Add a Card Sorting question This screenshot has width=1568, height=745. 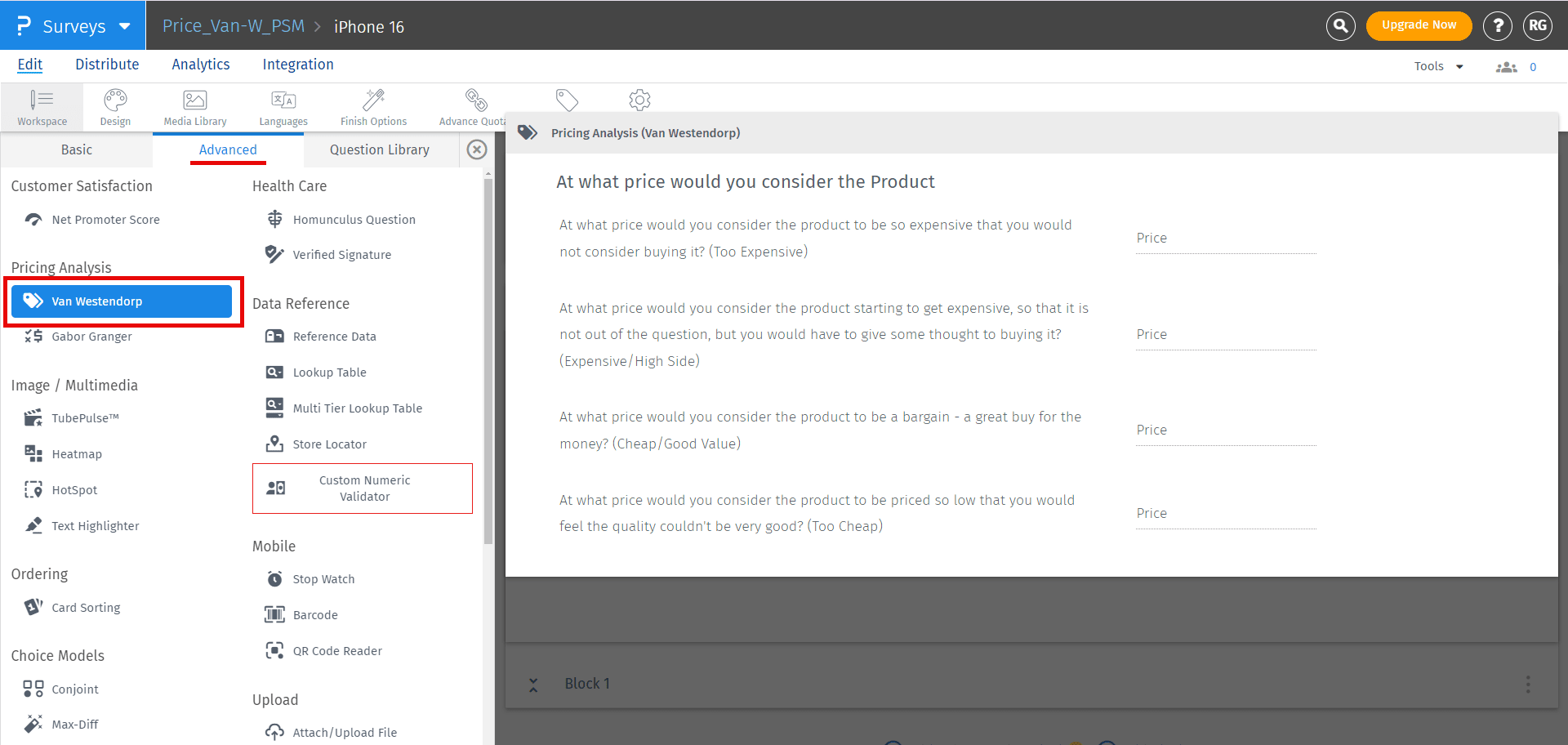point(85,607)
